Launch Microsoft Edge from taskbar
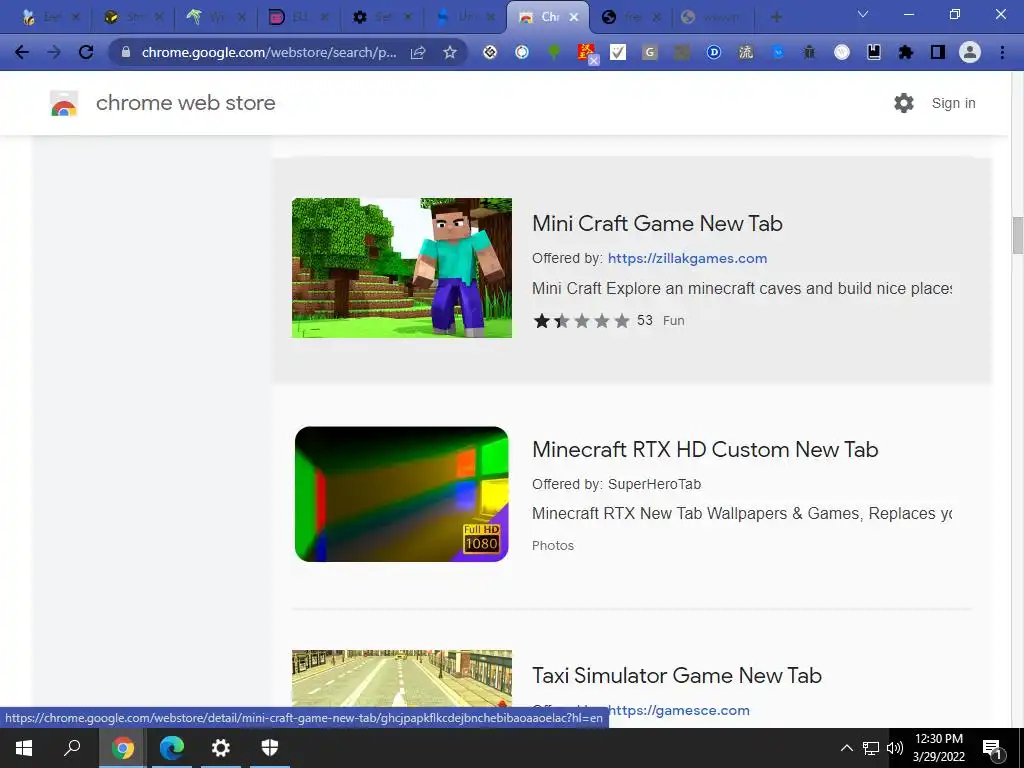The height and width of the screenshot is (768, 1024). click(x=172, y=748)
